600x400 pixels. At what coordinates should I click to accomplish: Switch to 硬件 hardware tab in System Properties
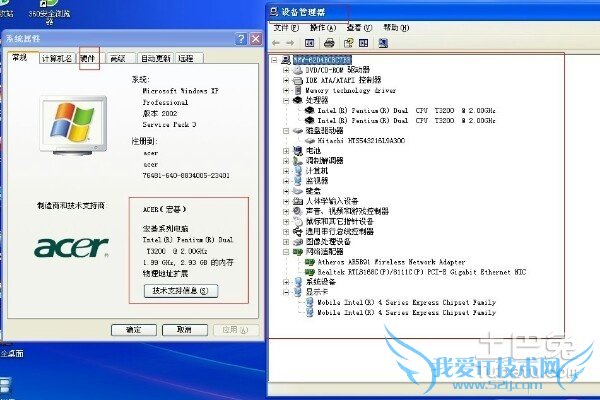click(x=88, y=58)
